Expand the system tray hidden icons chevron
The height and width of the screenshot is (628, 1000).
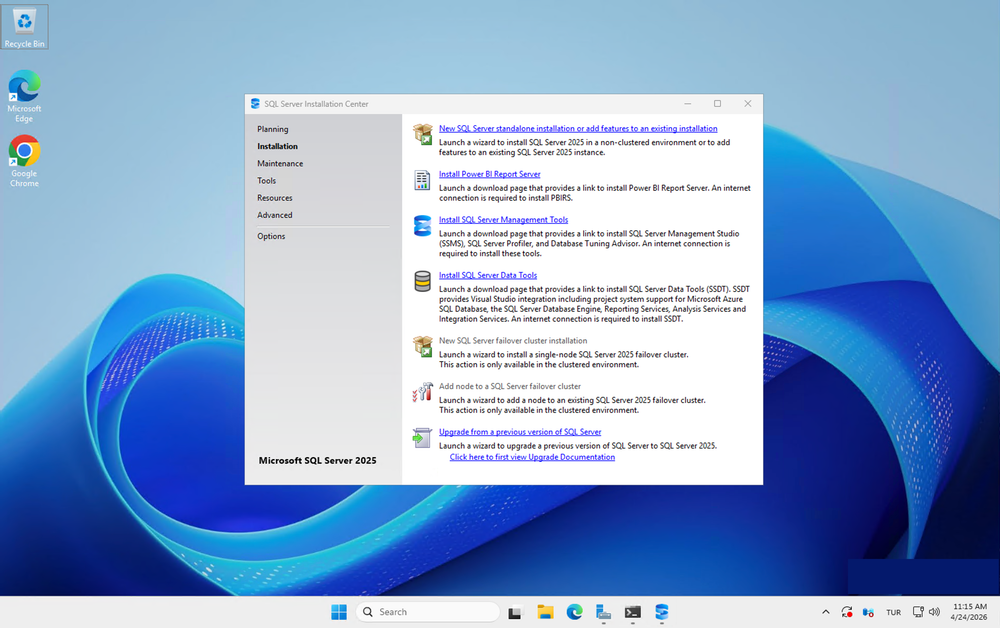[825, 612]
